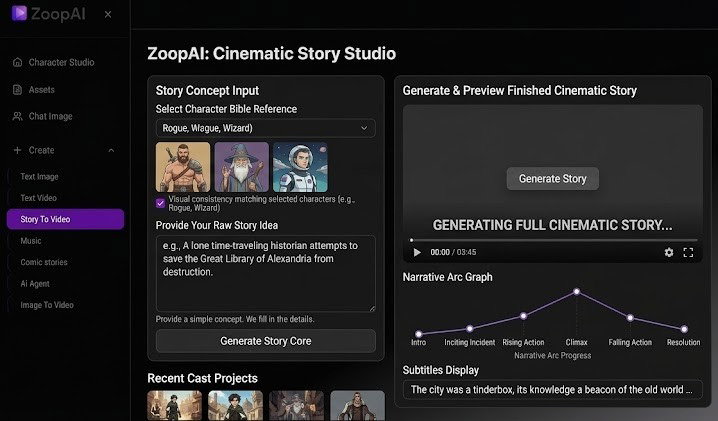Select Text Video under Create

point(38,198)
